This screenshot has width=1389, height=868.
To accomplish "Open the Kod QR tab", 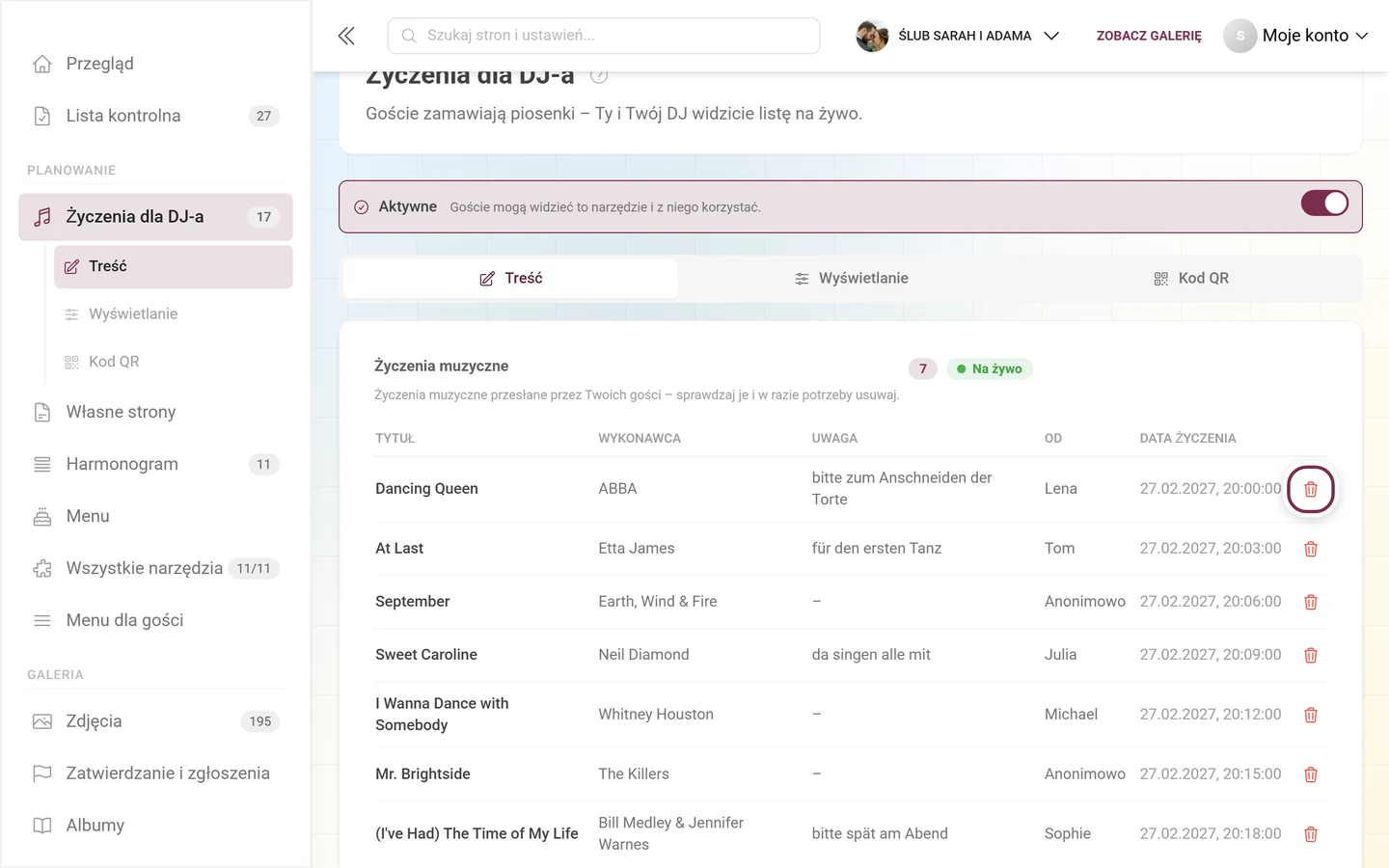I will point(1190,279).
